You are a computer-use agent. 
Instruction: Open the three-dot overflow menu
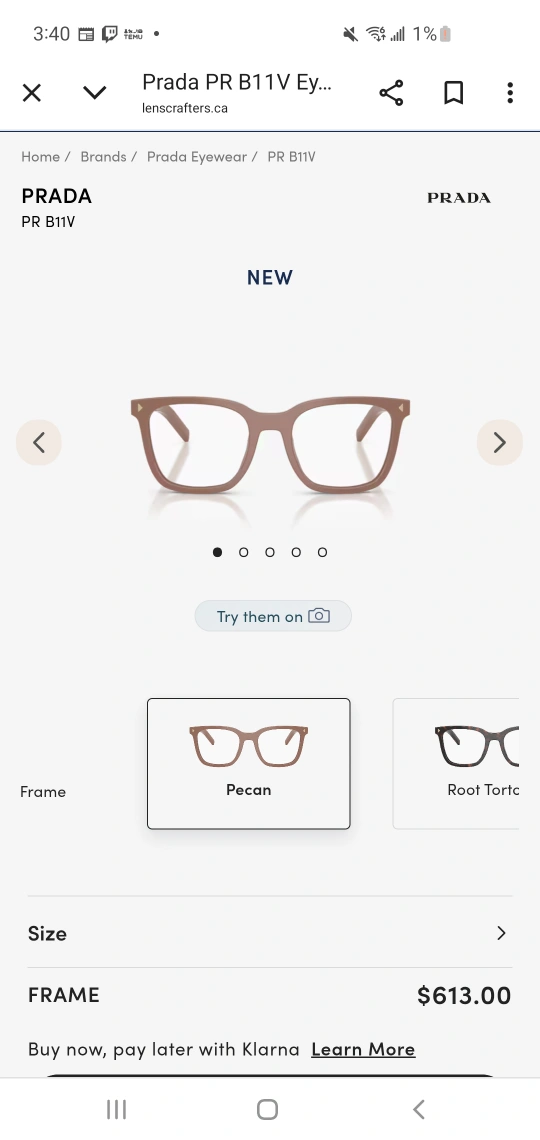(x=510, y=93)
